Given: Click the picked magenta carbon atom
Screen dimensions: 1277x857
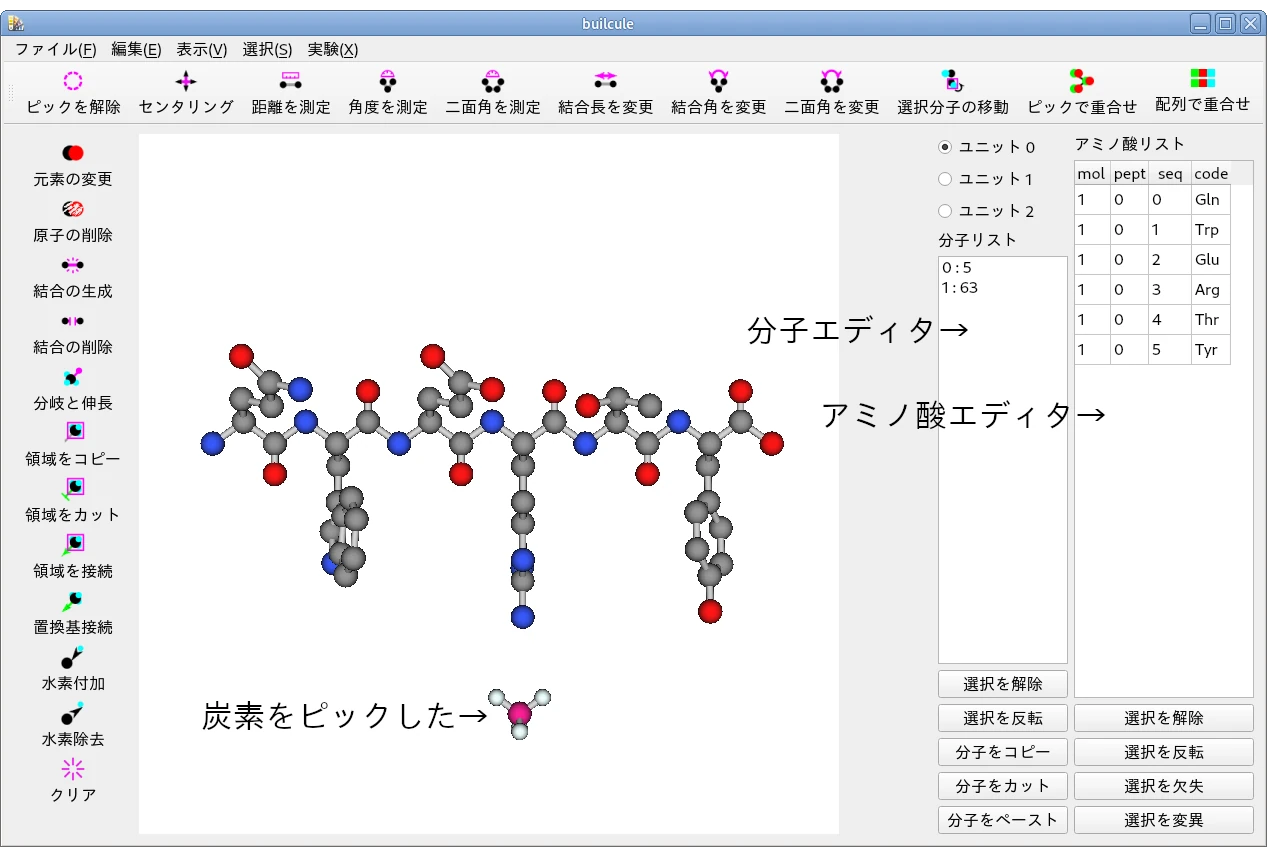Looking at the screenshot, I should (x=519, y=713).
